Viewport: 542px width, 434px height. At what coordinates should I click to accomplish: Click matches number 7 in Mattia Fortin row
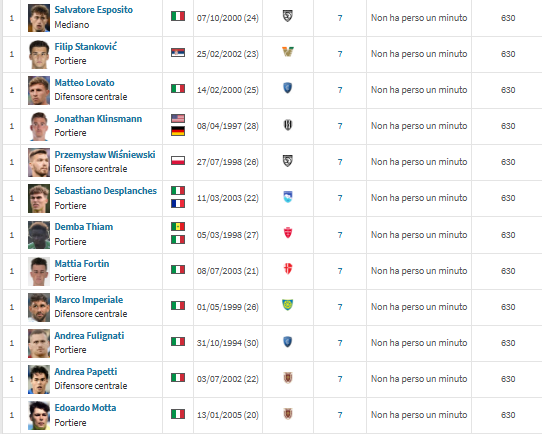340,271
